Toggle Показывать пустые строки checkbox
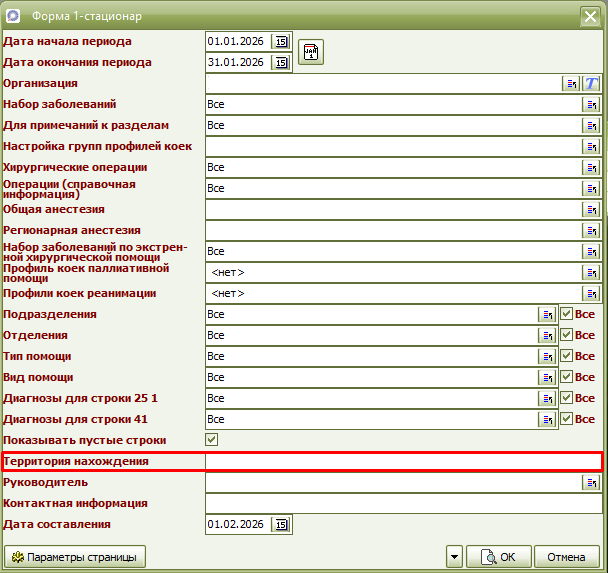Viewport: 608px width, 573px height. [x=212, y=440]
